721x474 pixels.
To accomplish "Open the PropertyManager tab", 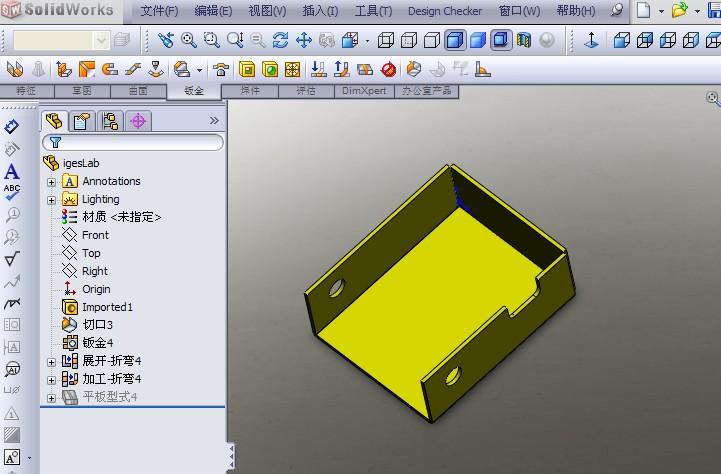I will 82,121.
